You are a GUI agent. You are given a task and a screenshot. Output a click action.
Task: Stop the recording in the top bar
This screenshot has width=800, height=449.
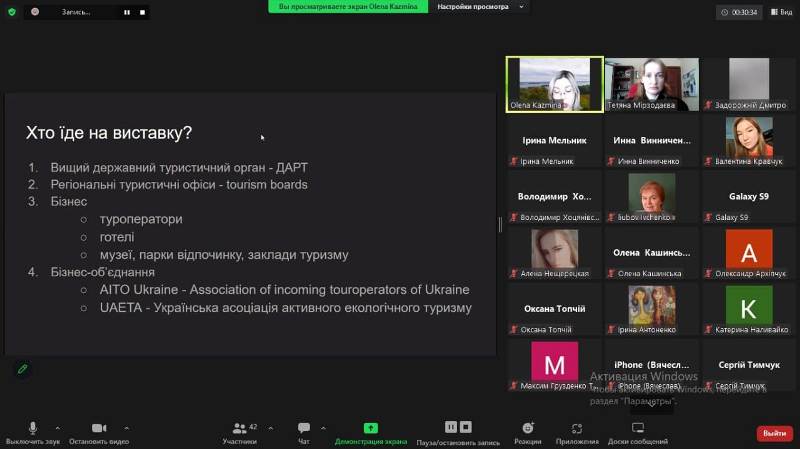[142, 12]
